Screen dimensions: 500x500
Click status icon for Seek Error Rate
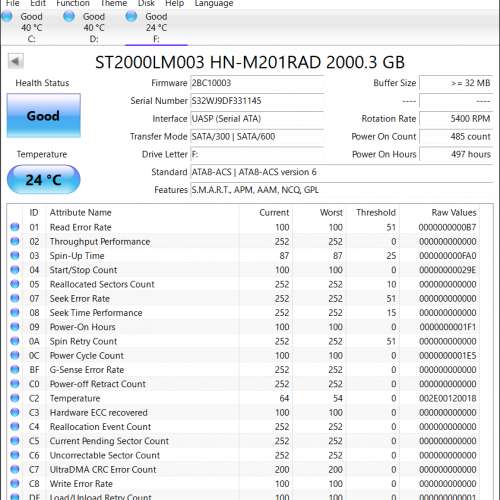(x=15, y=298)
